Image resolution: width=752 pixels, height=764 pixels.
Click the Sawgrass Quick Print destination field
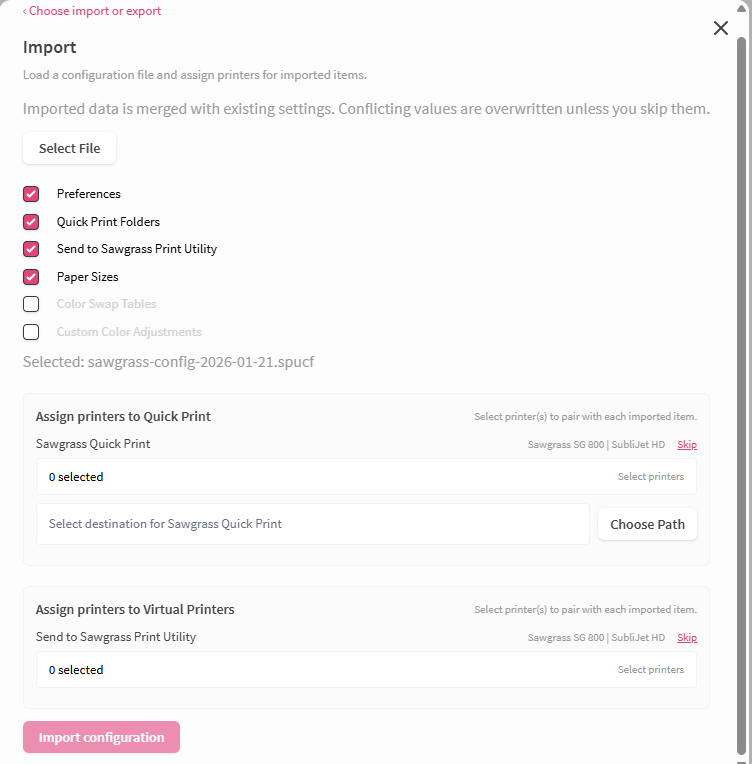click(x=312, y=524)
